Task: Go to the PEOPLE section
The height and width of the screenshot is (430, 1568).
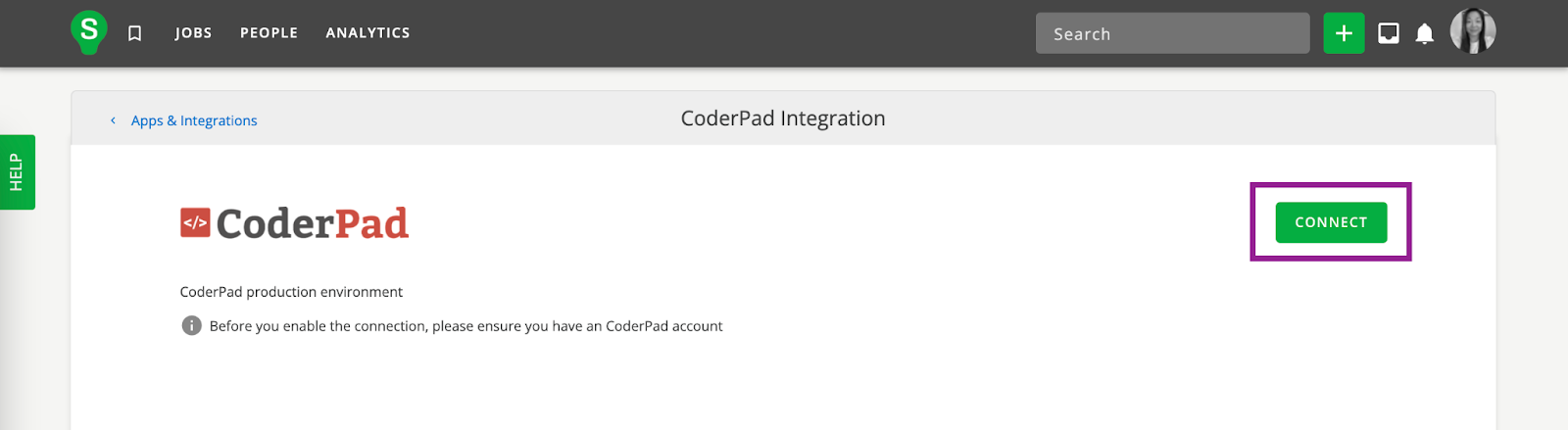Action: pyautogui.click(x=269, y=33)
